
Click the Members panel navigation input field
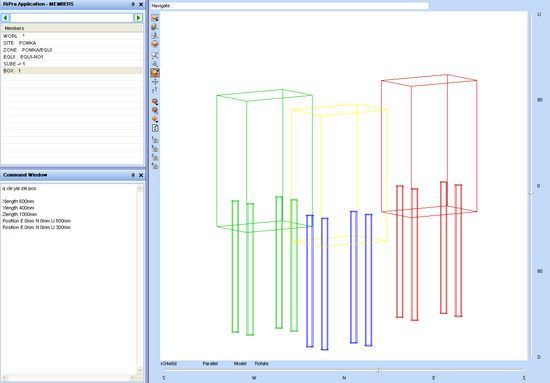(x=72, y=18)
